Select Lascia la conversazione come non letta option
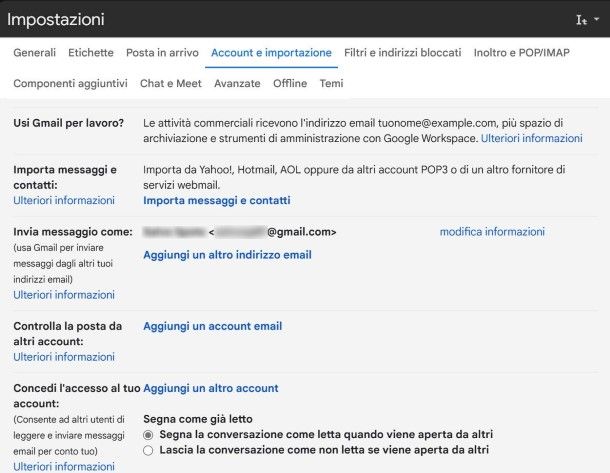The image size is (610, 473). point(148,450)
